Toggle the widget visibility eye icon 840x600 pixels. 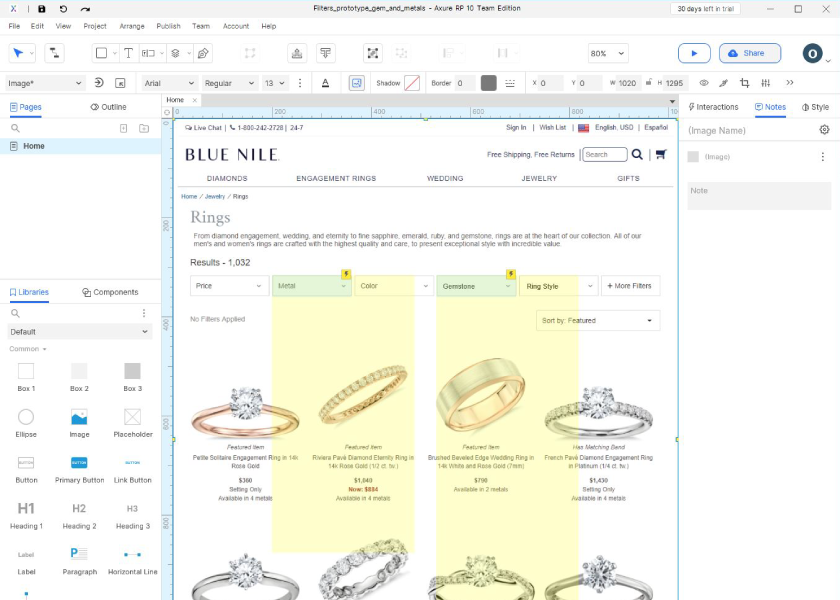(704, 83)
